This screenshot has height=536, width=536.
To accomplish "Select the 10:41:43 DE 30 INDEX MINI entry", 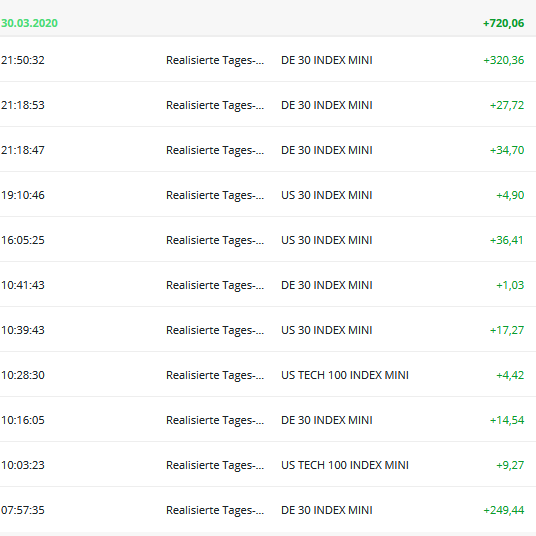I will coord(268,284).
